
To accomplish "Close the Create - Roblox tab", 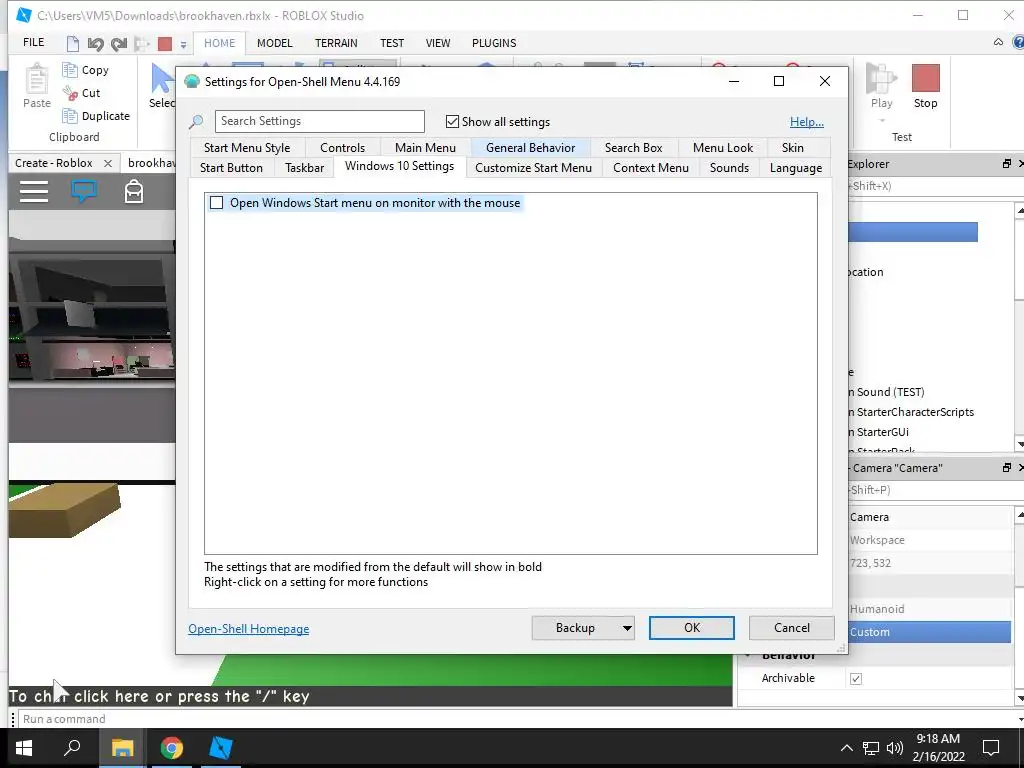I will coord(108,163).
